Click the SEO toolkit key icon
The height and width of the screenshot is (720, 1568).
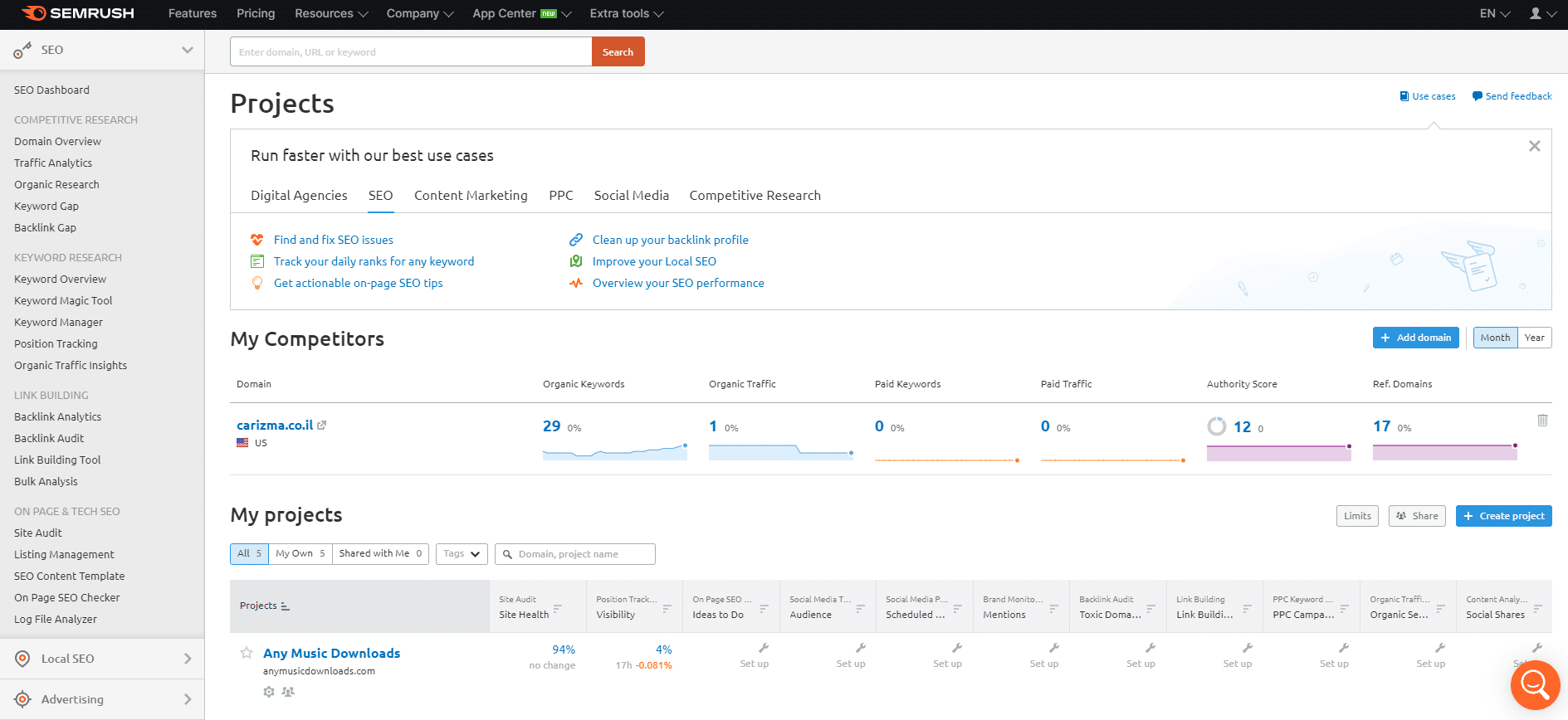(x=22, y=51)
